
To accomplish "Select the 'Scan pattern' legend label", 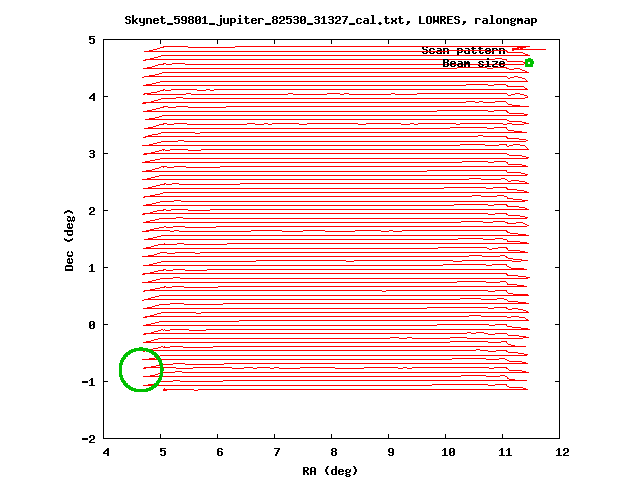I will click(x=463, y=50).
